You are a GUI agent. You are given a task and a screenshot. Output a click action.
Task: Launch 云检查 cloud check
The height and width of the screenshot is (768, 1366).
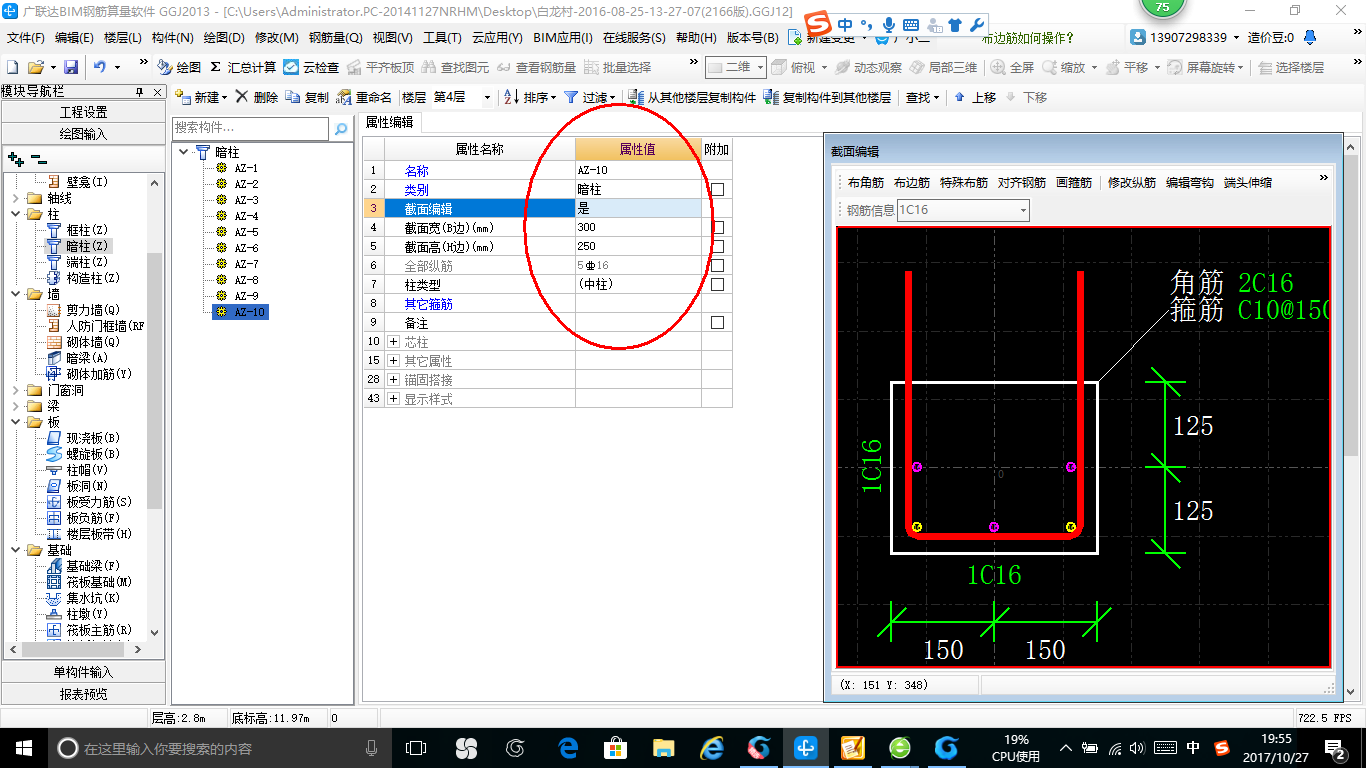click(311, 67)
